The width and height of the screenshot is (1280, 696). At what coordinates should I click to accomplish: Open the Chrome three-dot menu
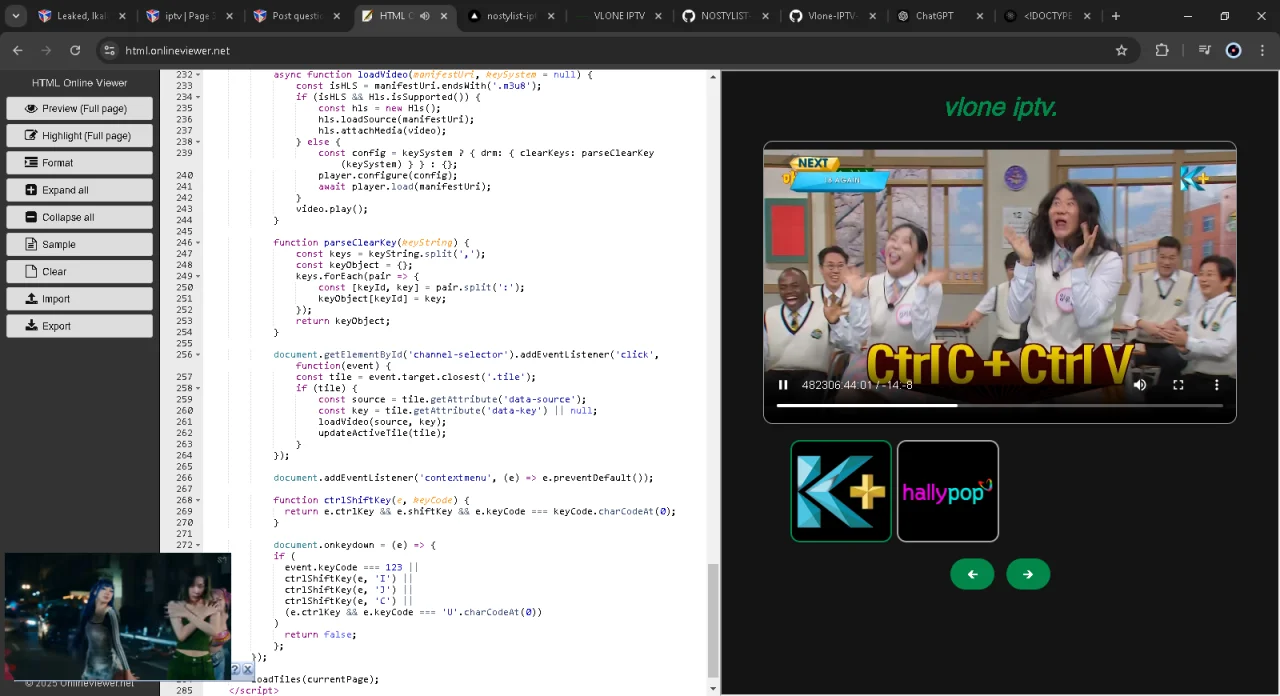coord(1263,50)
